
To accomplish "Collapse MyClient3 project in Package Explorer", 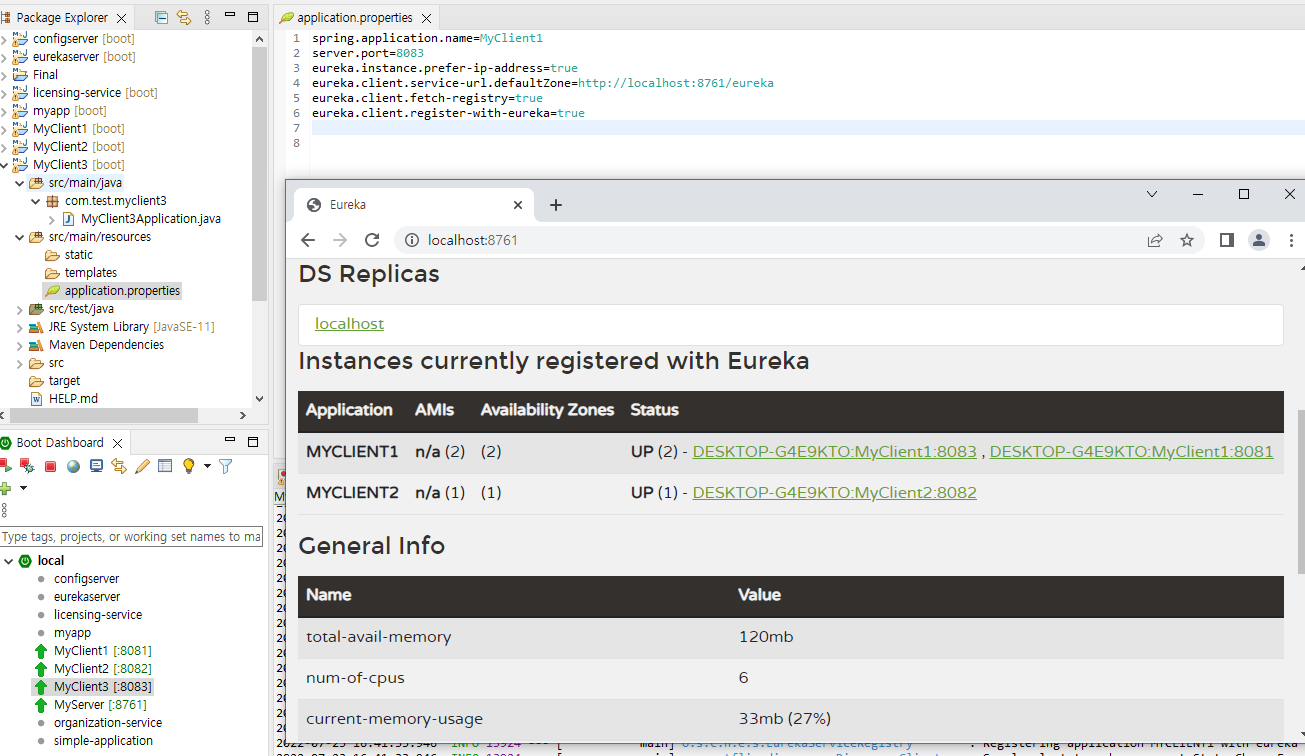I will (x=4, y=165).
